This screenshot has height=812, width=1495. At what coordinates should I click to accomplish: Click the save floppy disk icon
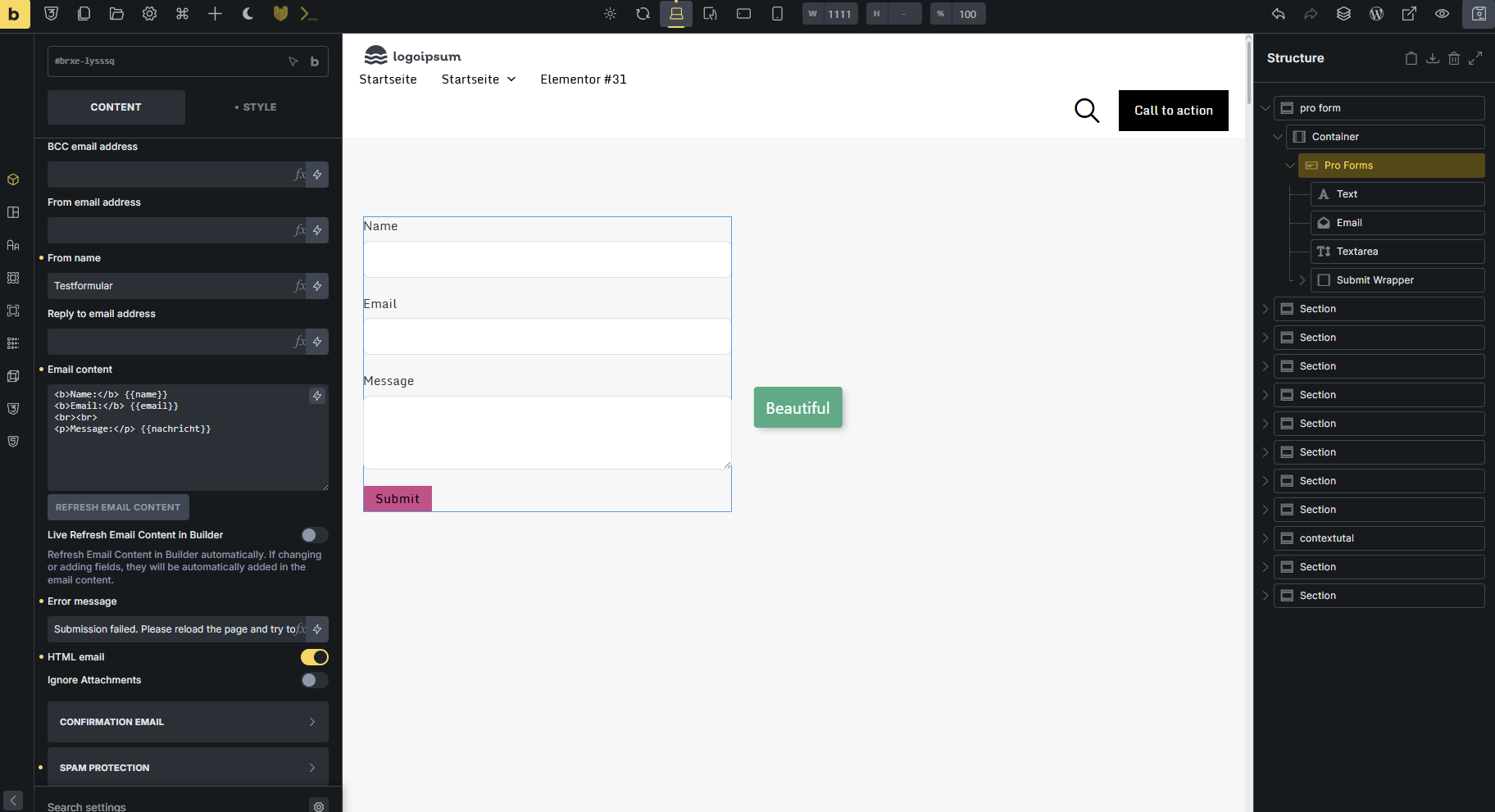pyautogui.click(x=1479, y=14)
